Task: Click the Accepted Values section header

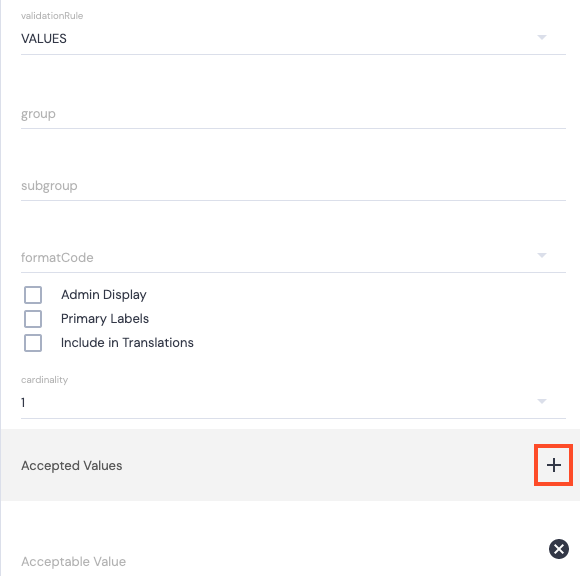Action: pos(71,465)
